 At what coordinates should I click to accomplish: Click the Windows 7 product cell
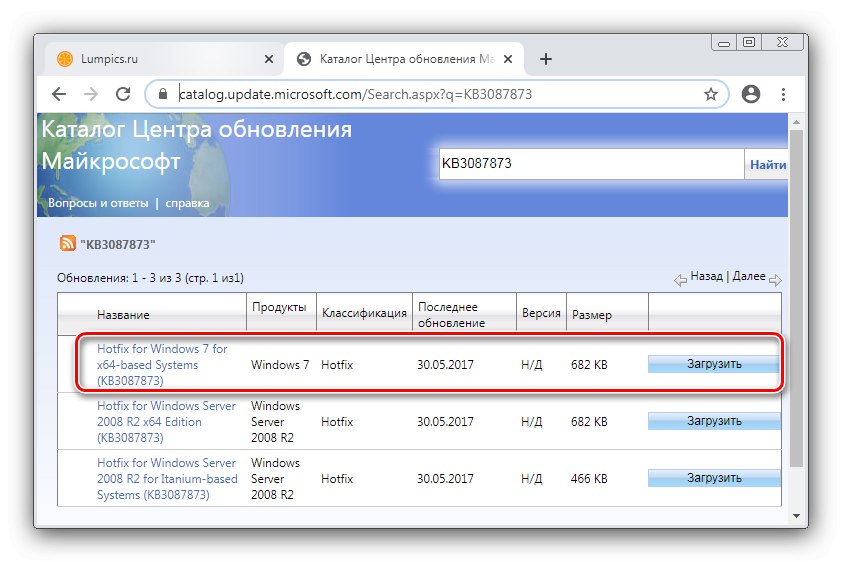click(x=280, y=364)
